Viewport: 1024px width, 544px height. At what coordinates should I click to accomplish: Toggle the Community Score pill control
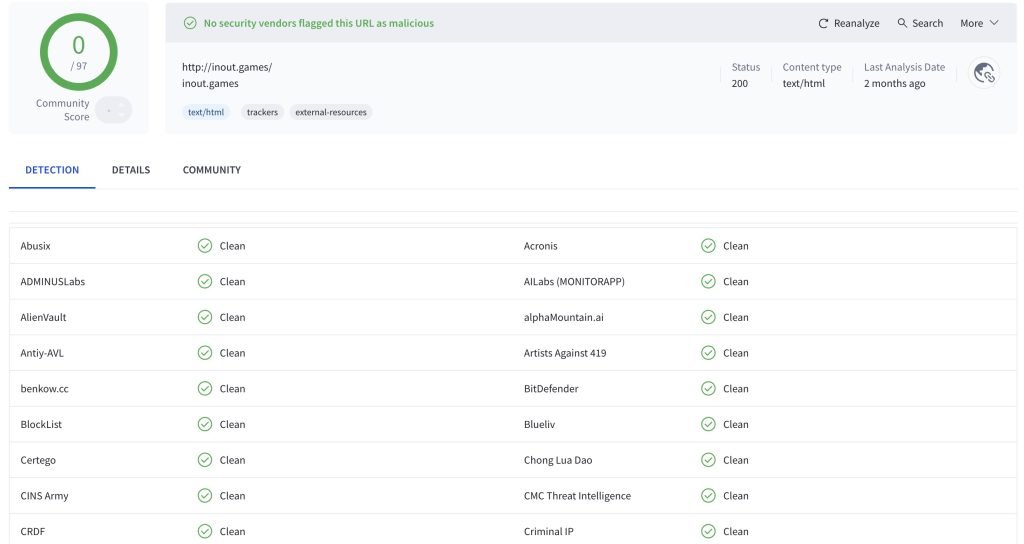click(114, 110)
